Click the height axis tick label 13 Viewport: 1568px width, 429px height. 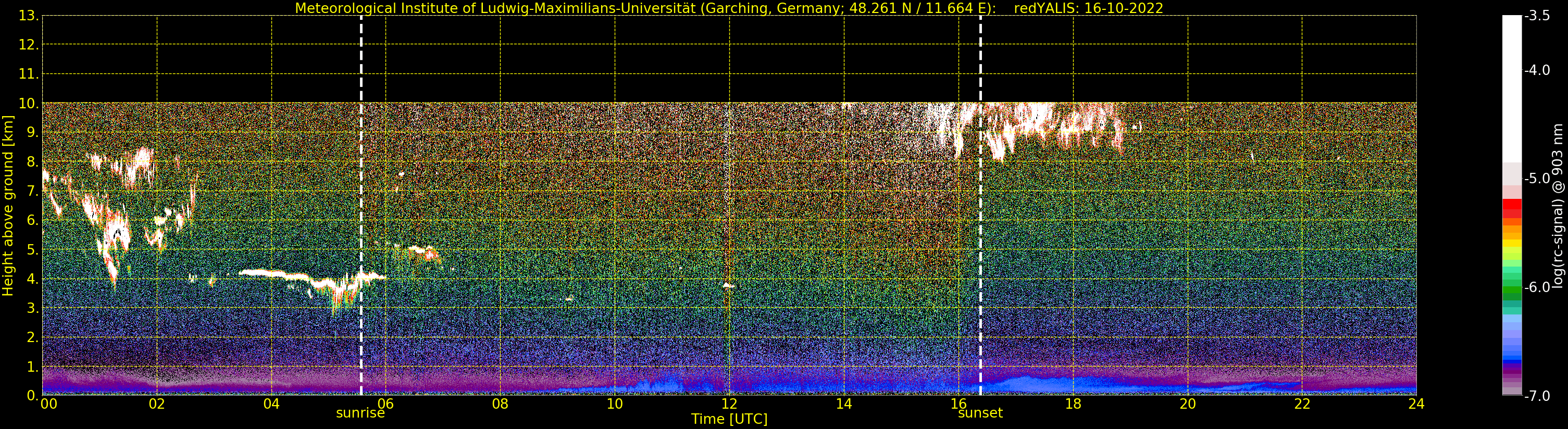(x=29, y=17)
